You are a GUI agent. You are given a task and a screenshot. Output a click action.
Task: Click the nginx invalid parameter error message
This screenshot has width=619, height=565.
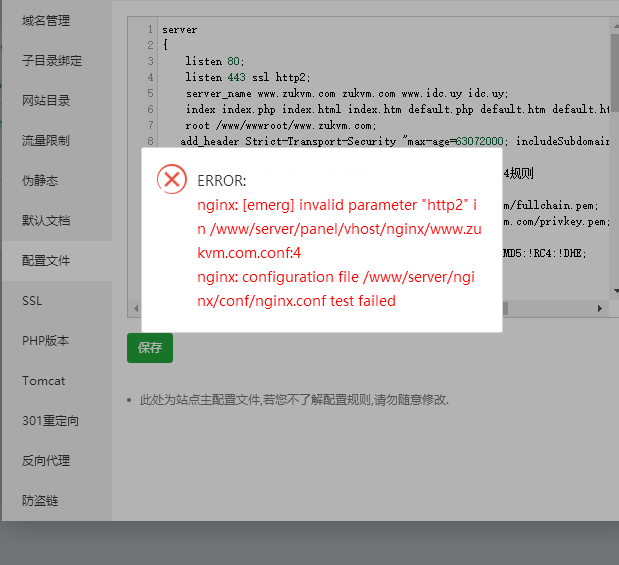(x=339, y=229)
